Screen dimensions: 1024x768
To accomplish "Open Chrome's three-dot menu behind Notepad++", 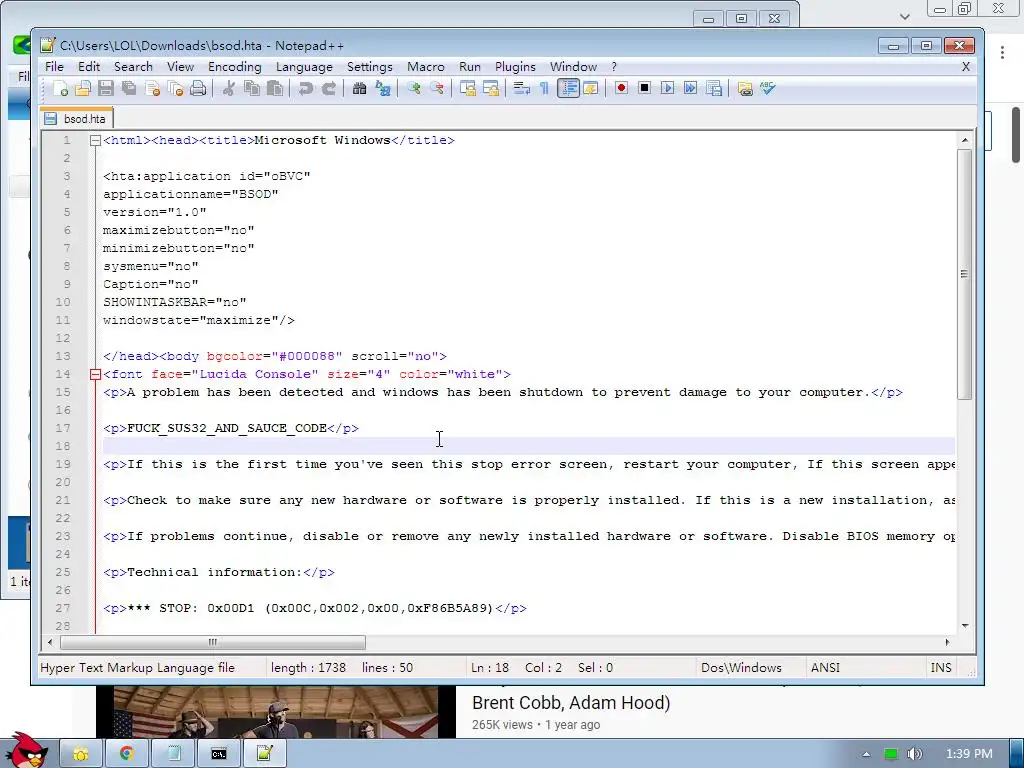I will (1002, 53).
